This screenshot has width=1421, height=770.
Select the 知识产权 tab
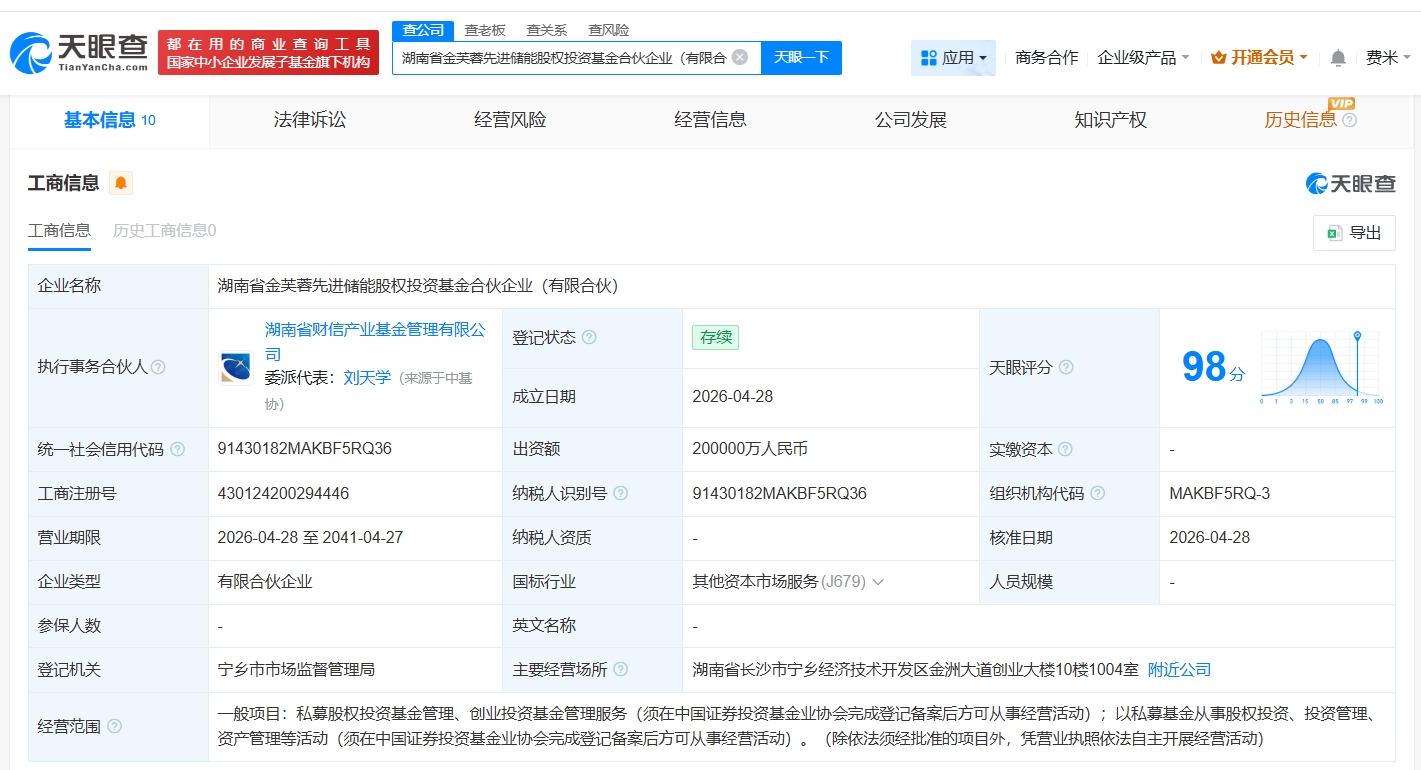tap(1110, 120)
